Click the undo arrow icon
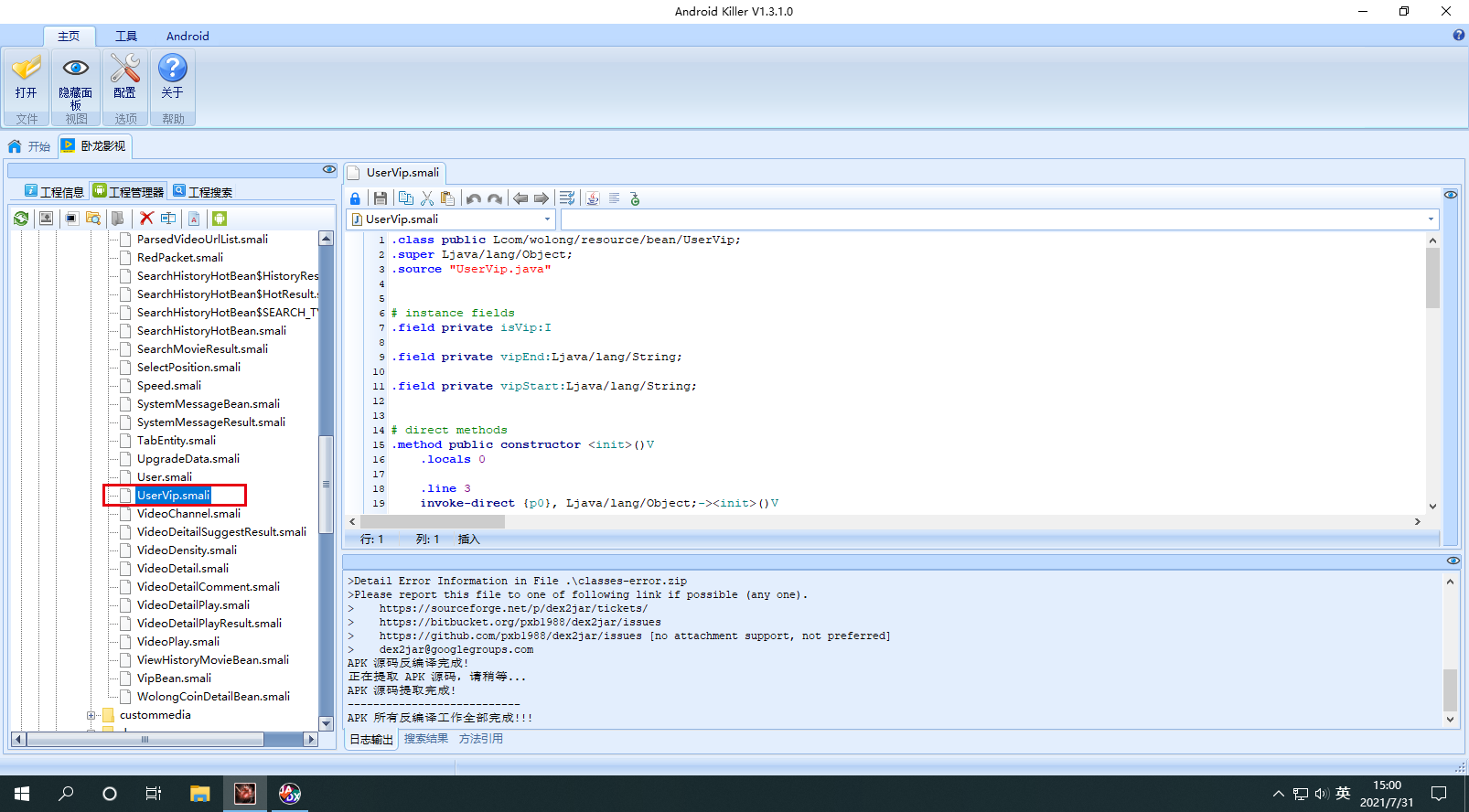The height and width of the screenshot is (812, 1469). pyautogui.click(x=474, y=198)
